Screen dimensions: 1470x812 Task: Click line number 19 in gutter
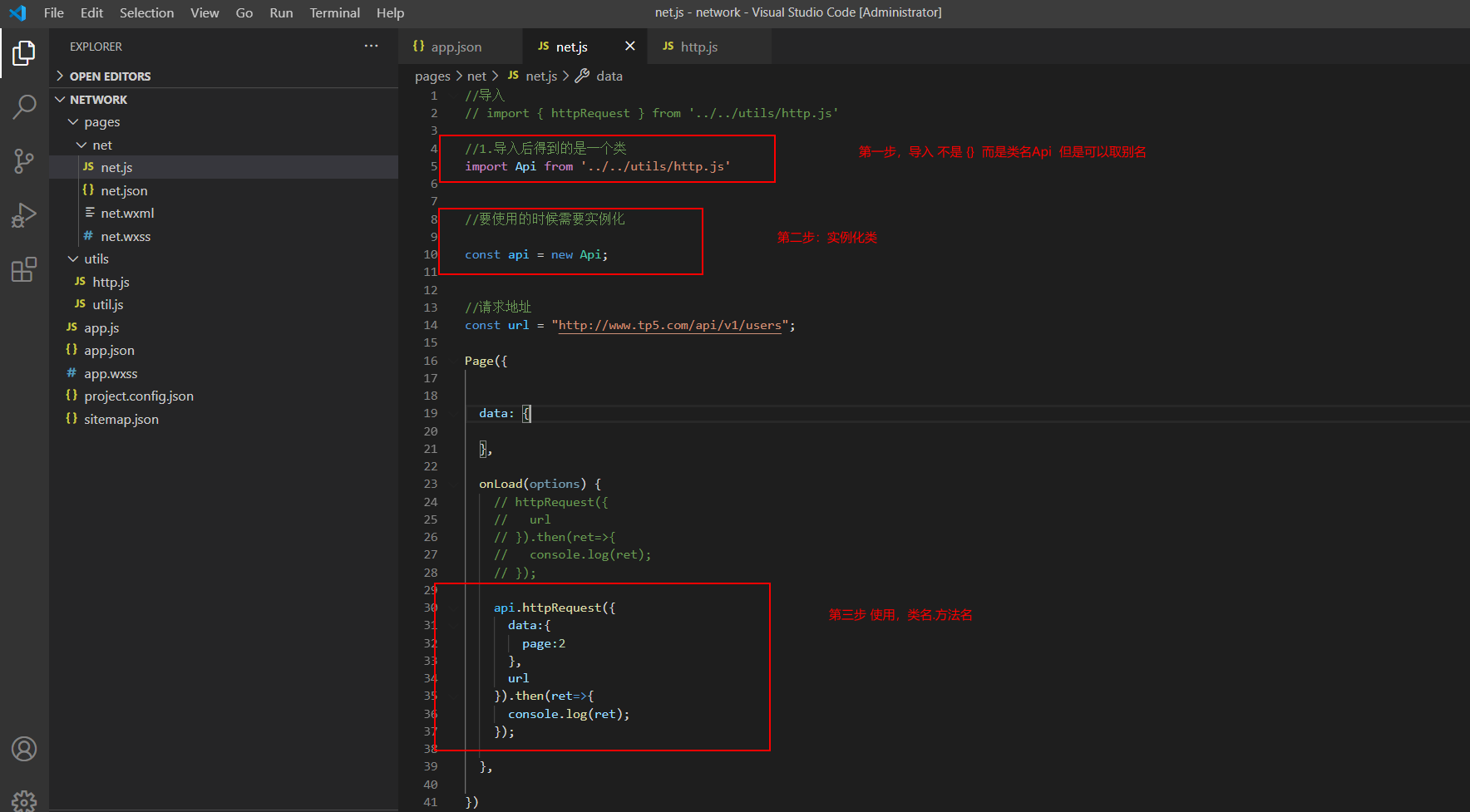coord(431,413)
